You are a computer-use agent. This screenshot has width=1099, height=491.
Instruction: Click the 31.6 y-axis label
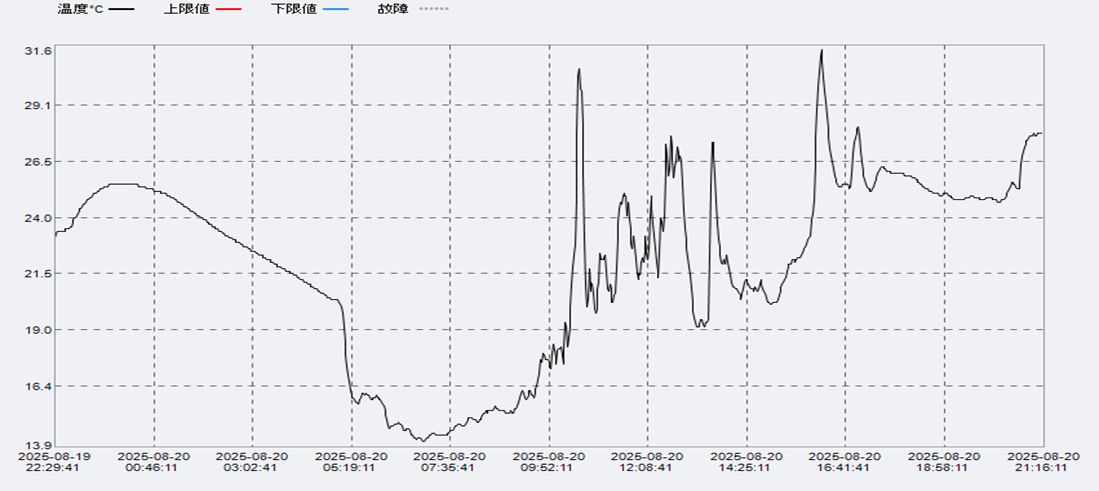[x=38, y=51]
